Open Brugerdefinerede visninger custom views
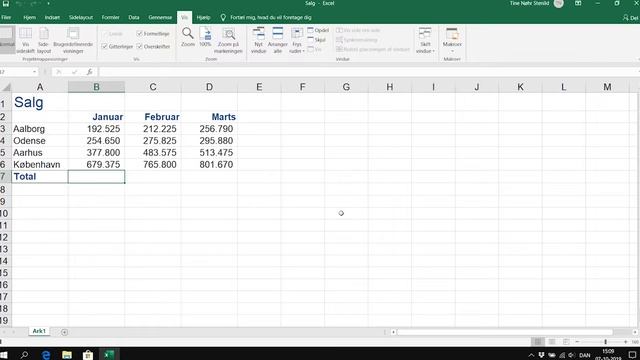This screenshot has height=360, width=640. click(73, 40)
